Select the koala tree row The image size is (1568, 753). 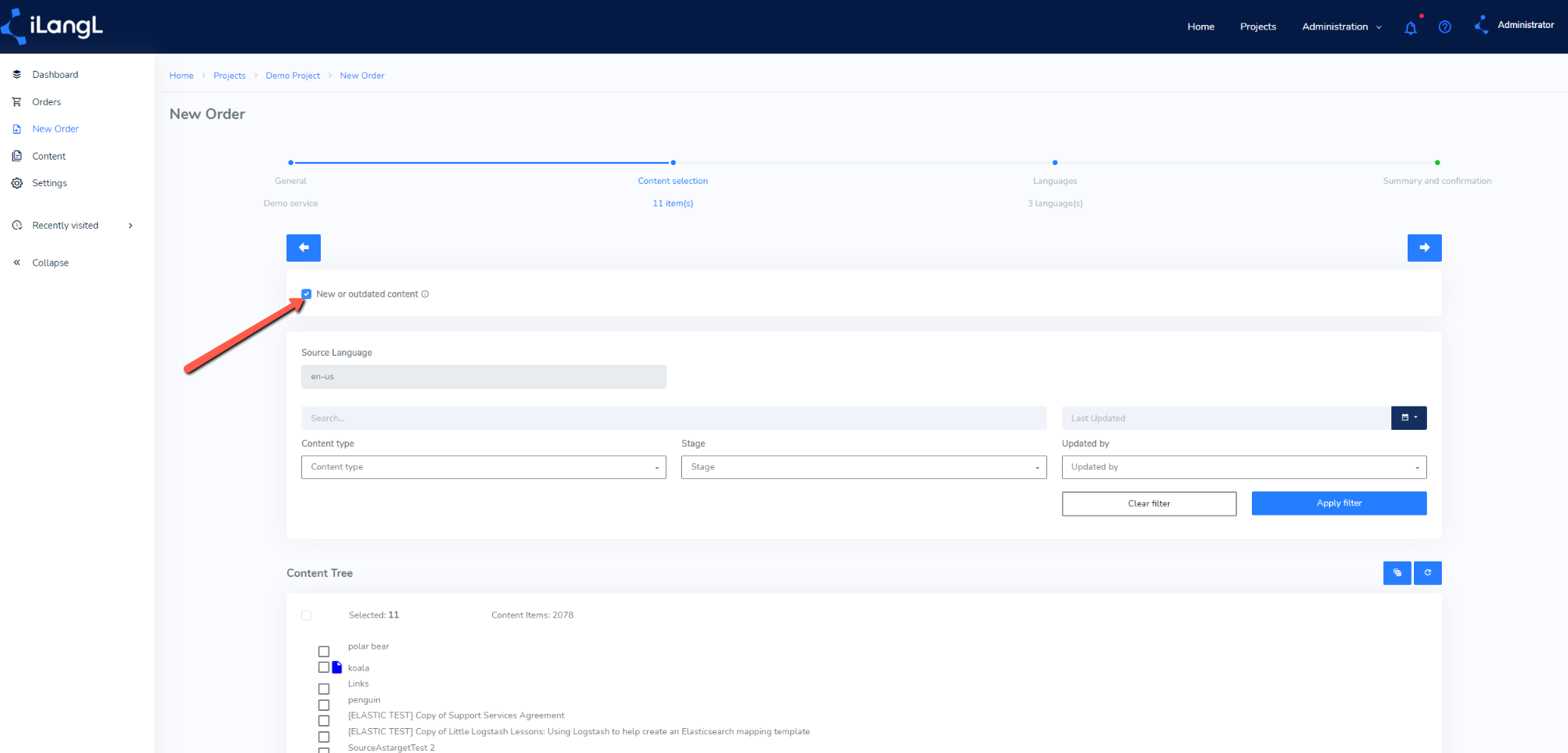click(x=359, y=668)
